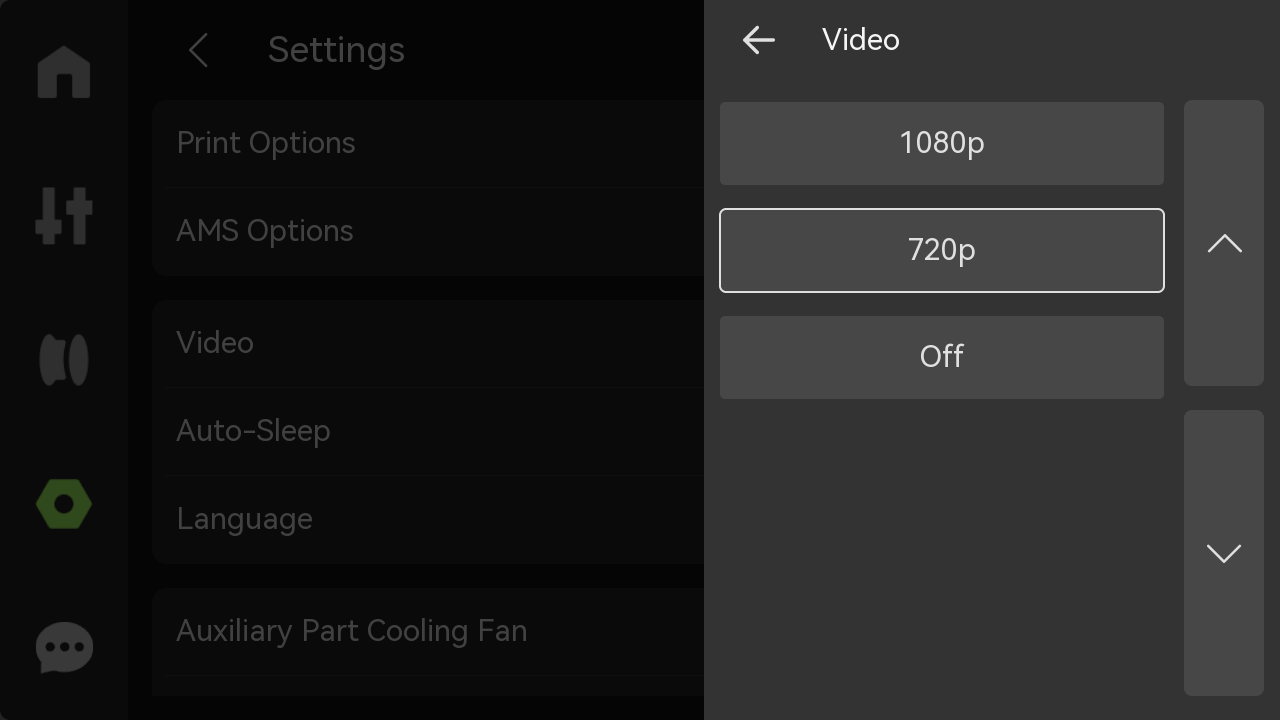The height and width of the screenshot is (720, 1280).
Task: Select 1080p video resolution
Action: [942, 143]
